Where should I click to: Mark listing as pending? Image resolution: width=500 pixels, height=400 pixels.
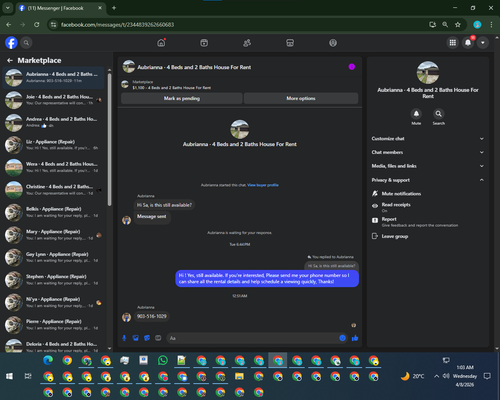182,98
